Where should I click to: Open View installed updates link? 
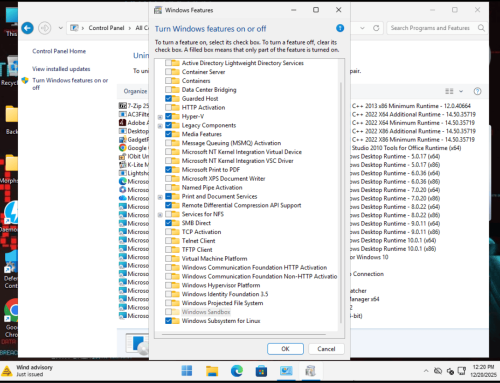click(x=61, y=69)
